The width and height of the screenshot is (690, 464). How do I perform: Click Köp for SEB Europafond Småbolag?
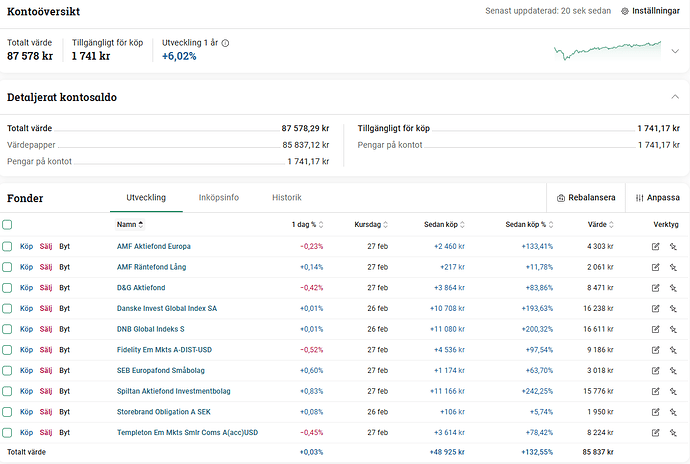[x=26, y=371]
